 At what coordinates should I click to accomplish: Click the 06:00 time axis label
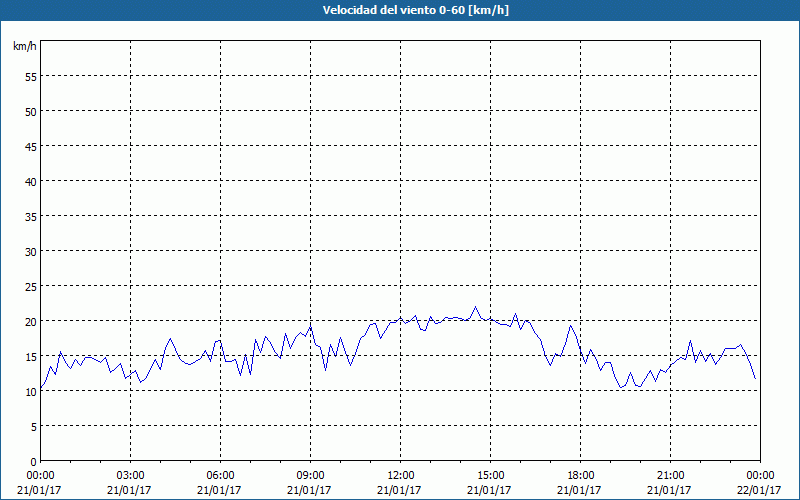pos(220,476)
